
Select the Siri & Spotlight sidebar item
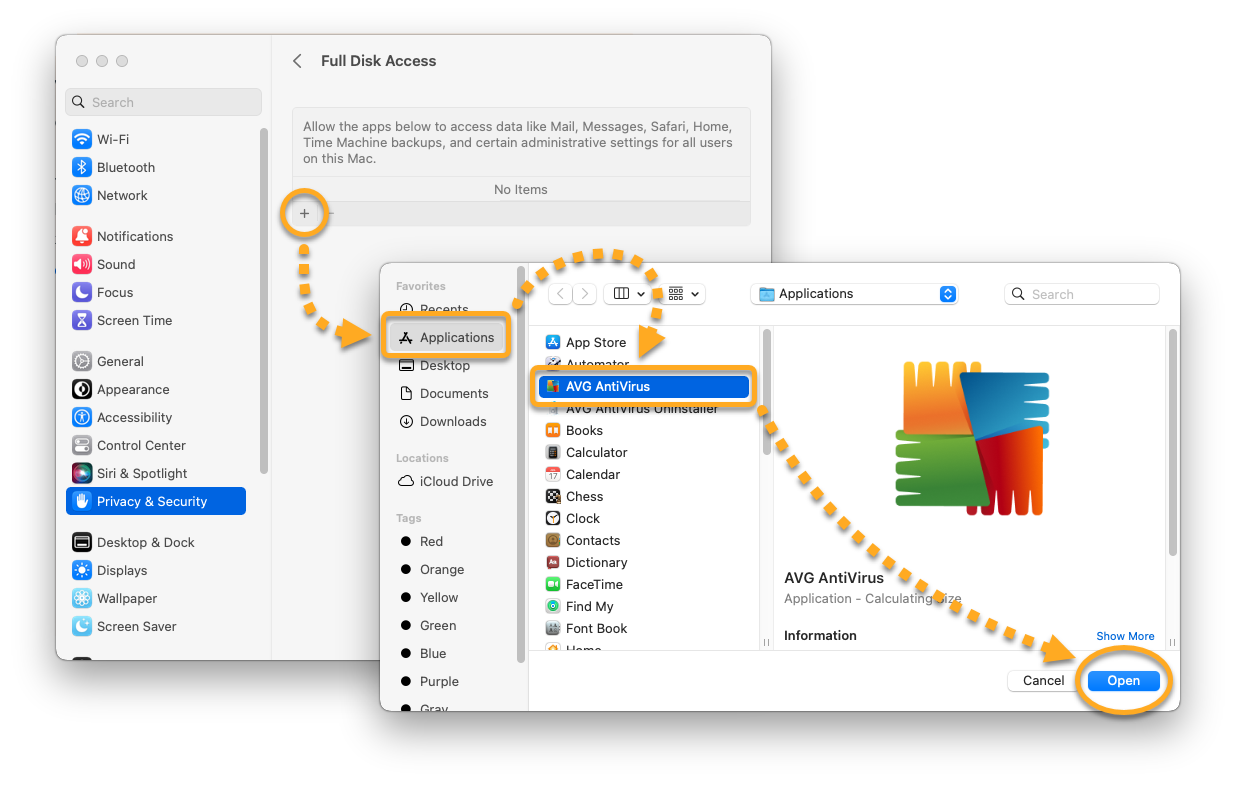coord(141,473)
